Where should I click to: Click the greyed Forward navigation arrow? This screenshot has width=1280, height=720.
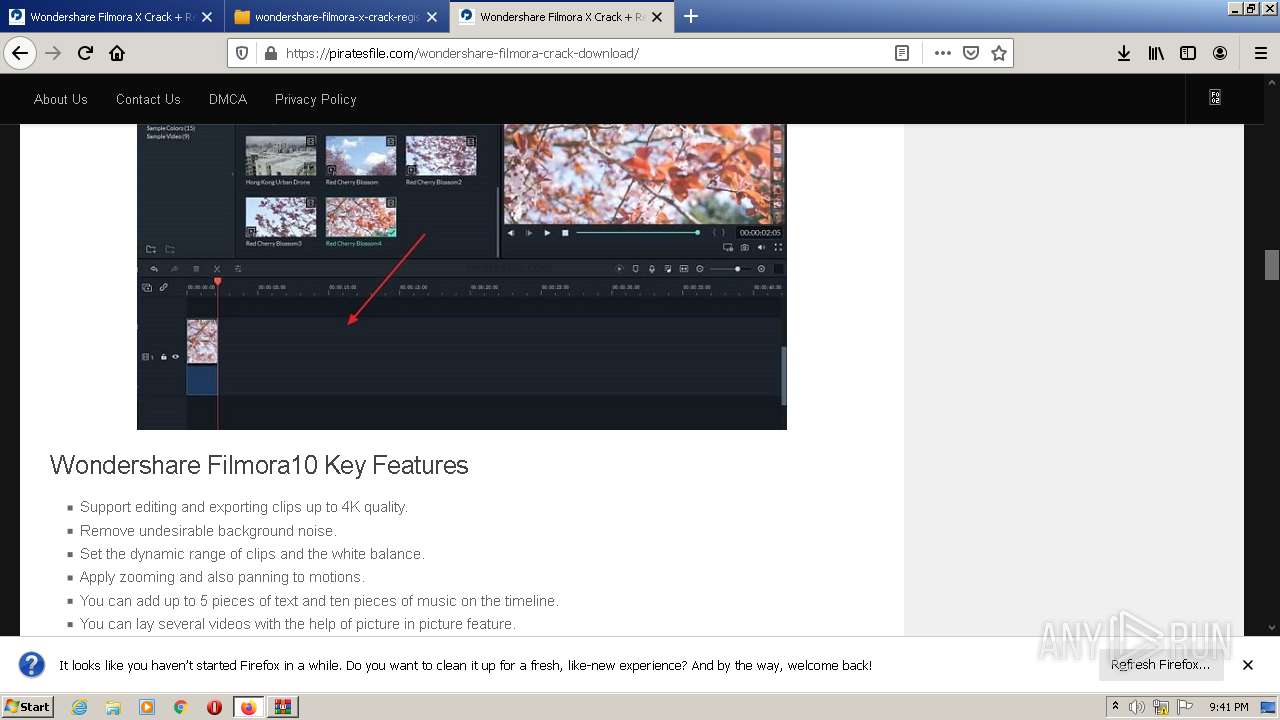click(53, 53)
